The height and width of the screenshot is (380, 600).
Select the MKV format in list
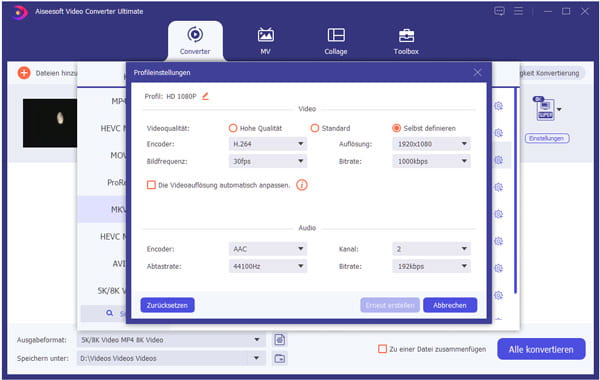[102, 209]
